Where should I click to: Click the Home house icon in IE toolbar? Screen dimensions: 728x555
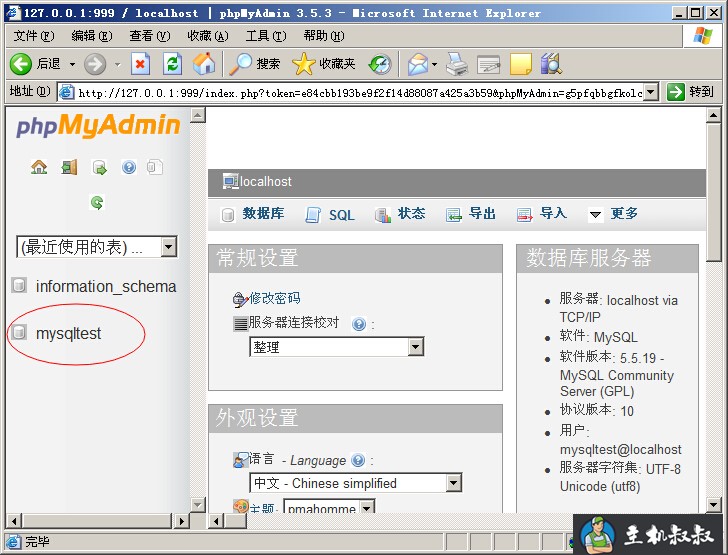[x=204, y=64]
